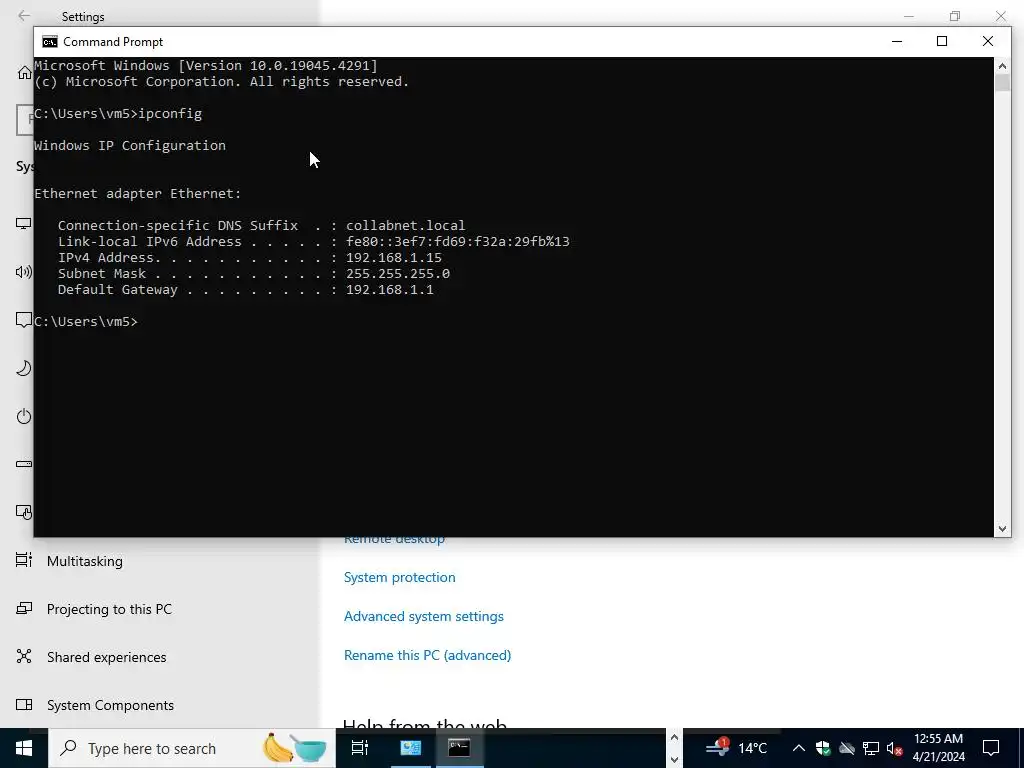Click the IPv4 address 192.168.1.15

pos(394,257)
